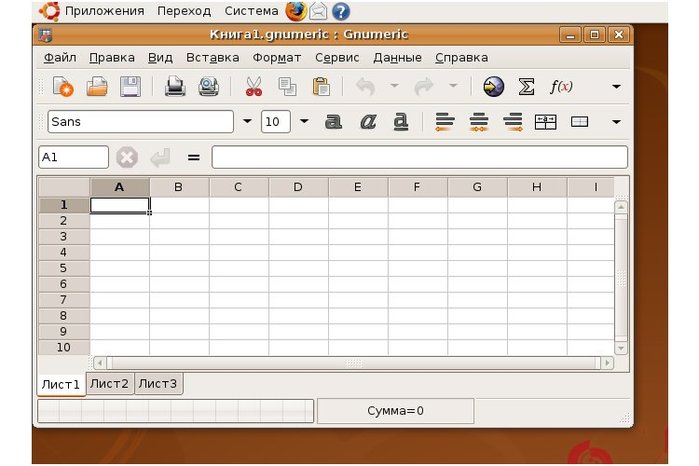Open the font size dropdown list
699x466 pixels.
pos(304,121)
